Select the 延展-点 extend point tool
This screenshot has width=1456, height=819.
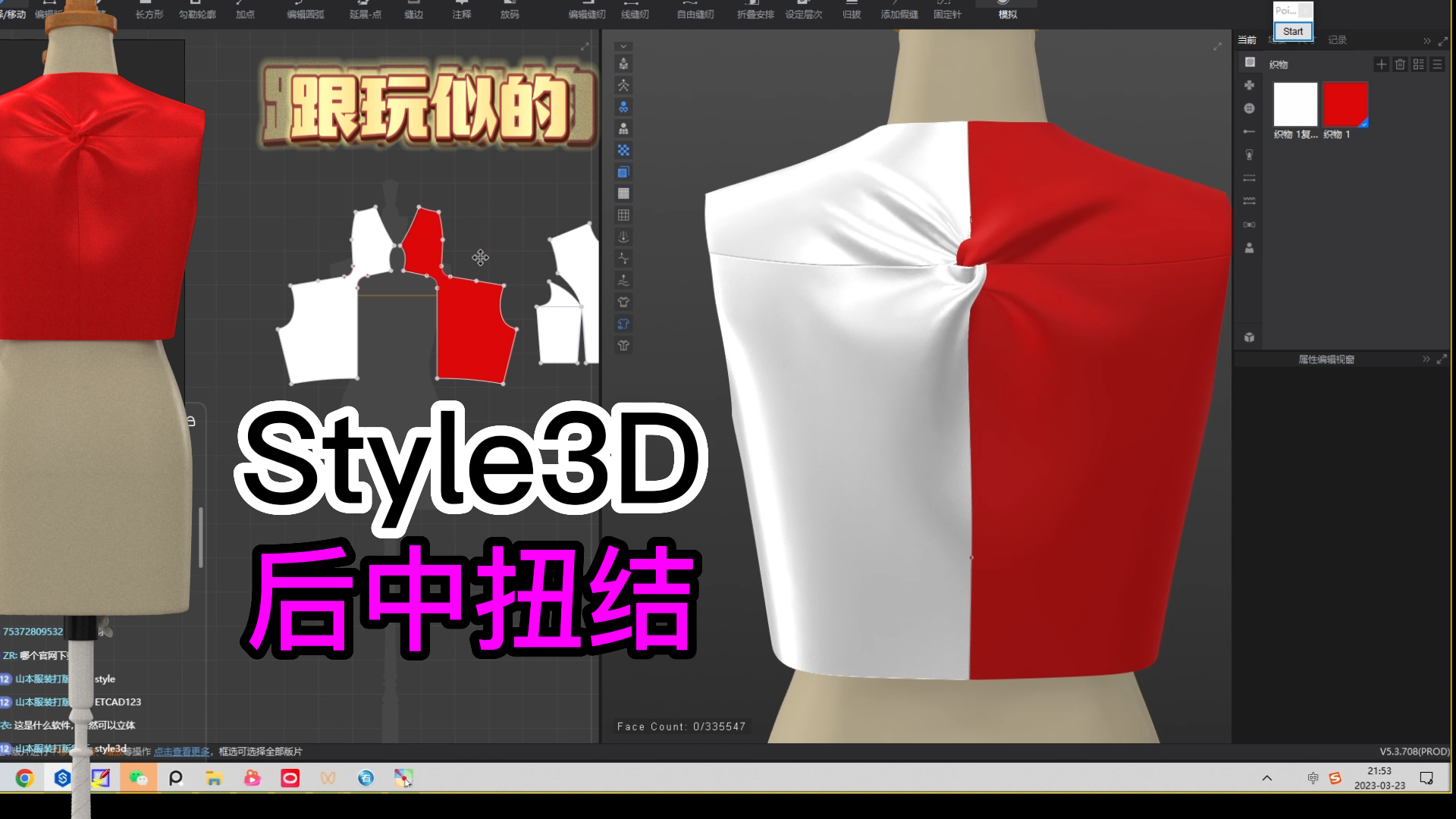tap(365, 11)
